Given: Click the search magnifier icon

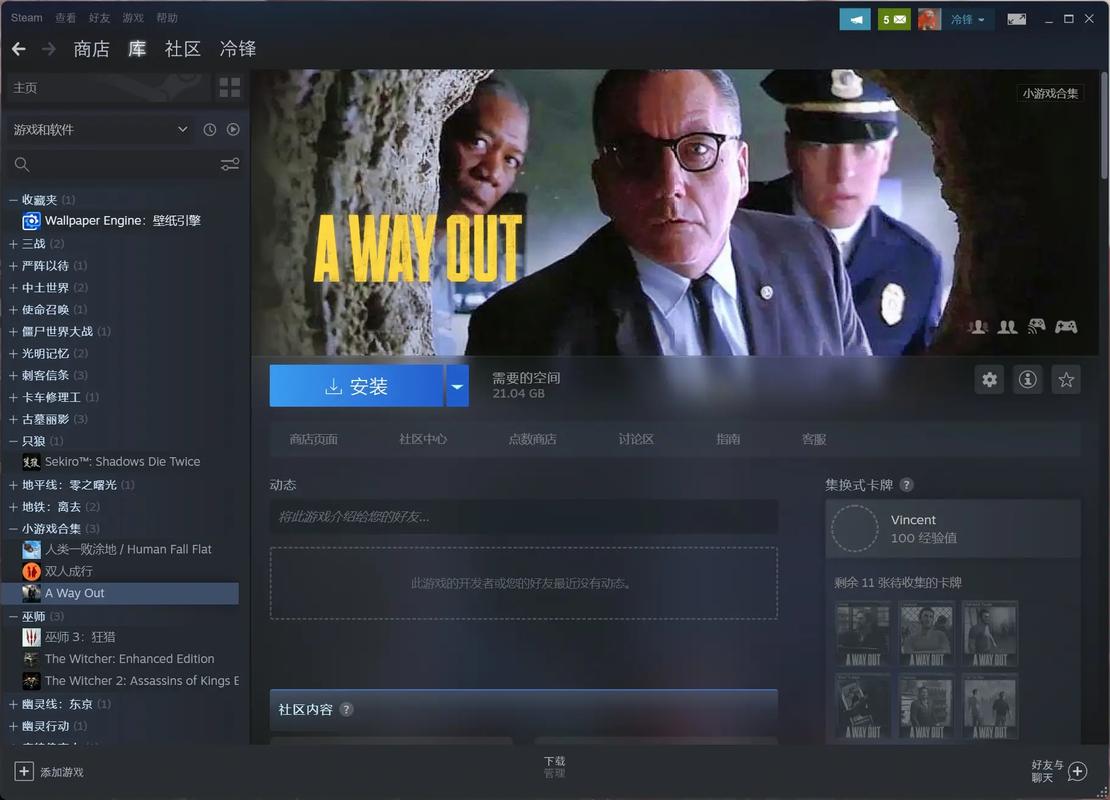Looking at the screenshot, I should point(22,165).
